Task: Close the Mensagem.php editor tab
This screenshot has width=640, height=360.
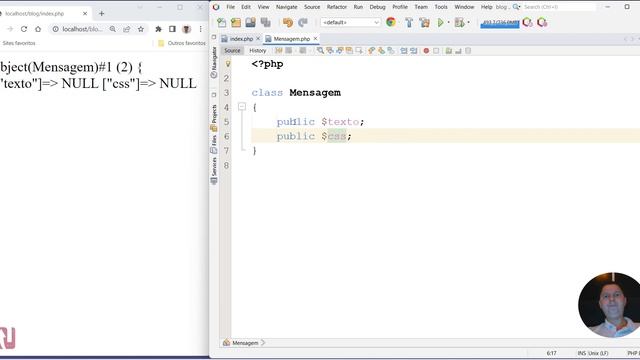Action: (315, 38)
